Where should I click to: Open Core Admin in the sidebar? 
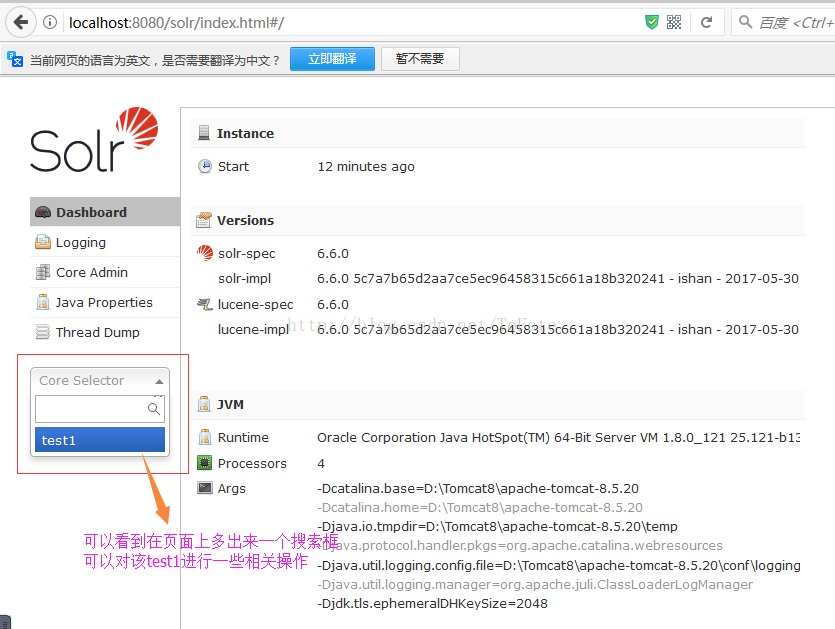coord(105,272)
